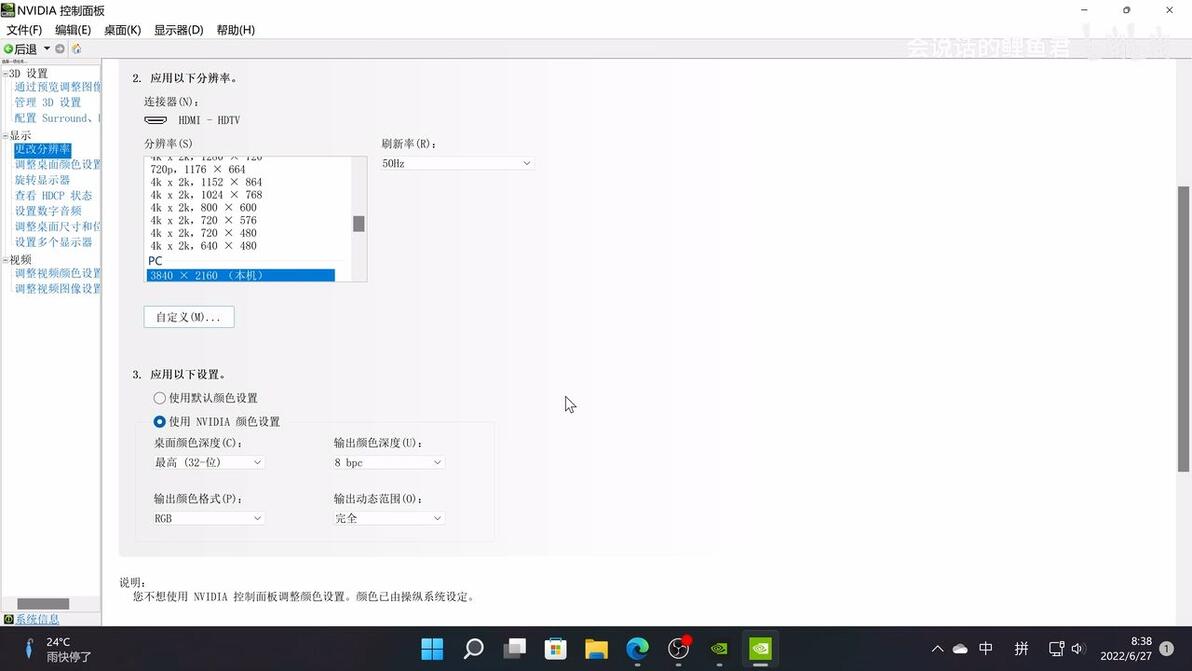Click the resolution list scrollbar thumb

pos(359,223)
